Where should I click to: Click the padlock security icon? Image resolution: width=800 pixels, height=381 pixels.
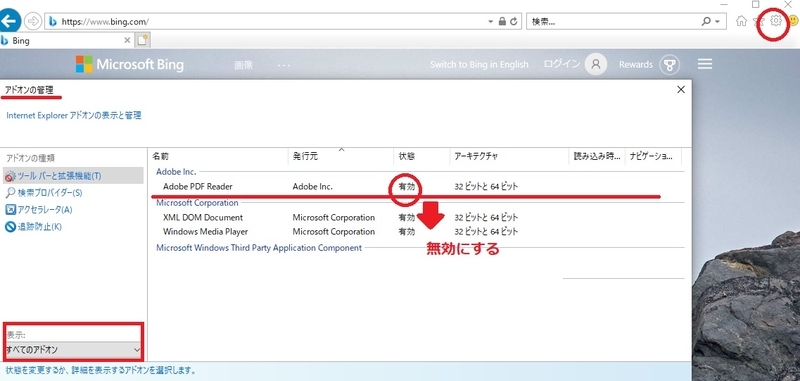[x=503, y=21]
